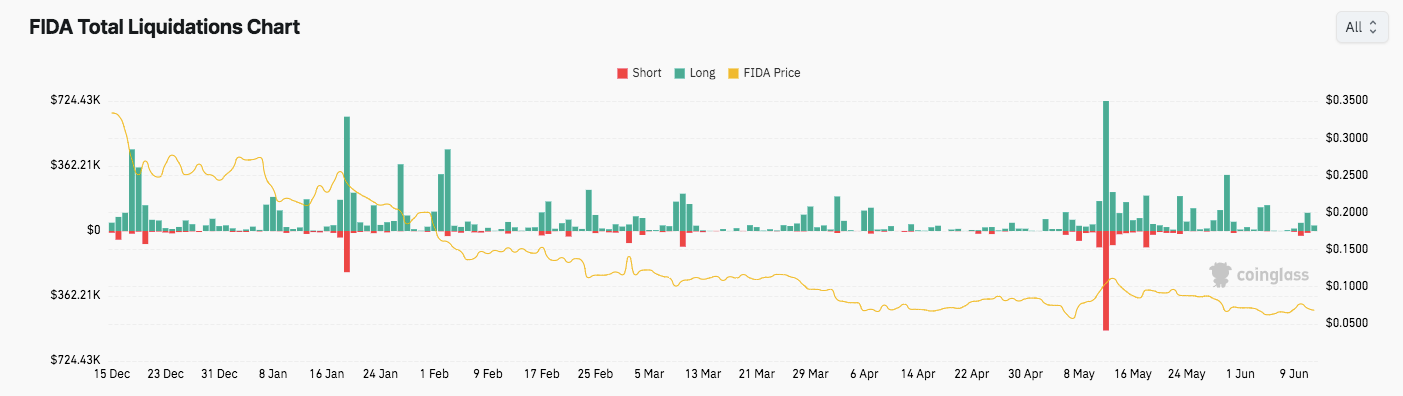Click the "6 Apr" x-axis label

click(864, 374)
